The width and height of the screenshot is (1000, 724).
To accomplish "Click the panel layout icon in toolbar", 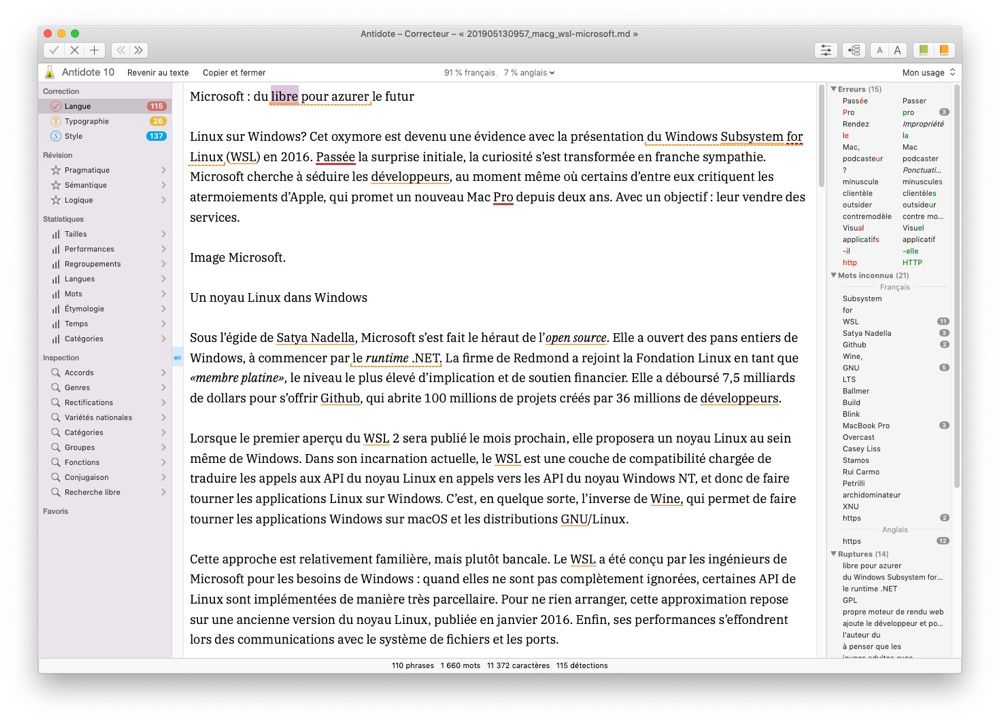I will (853, 50).
